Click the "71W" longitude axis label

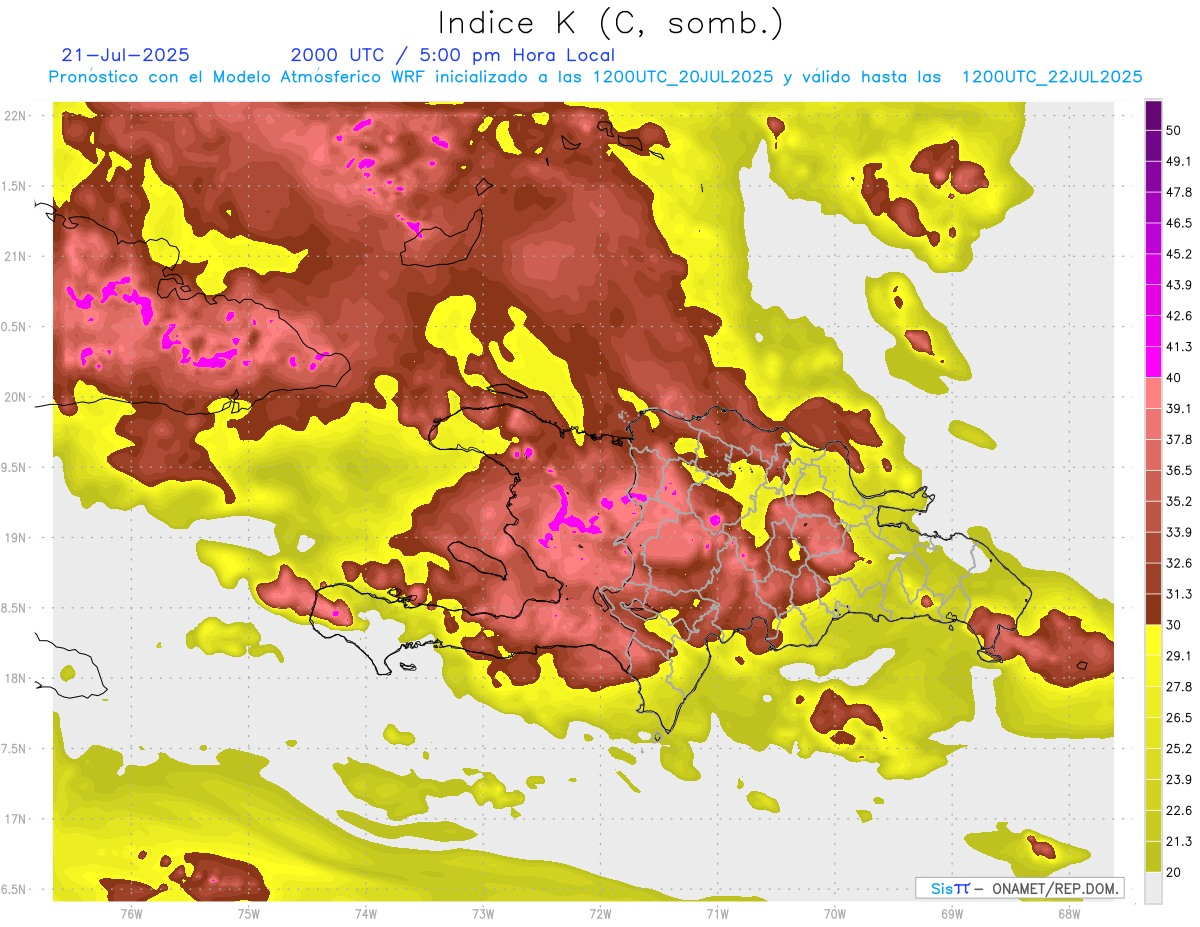tap(717, 913)
